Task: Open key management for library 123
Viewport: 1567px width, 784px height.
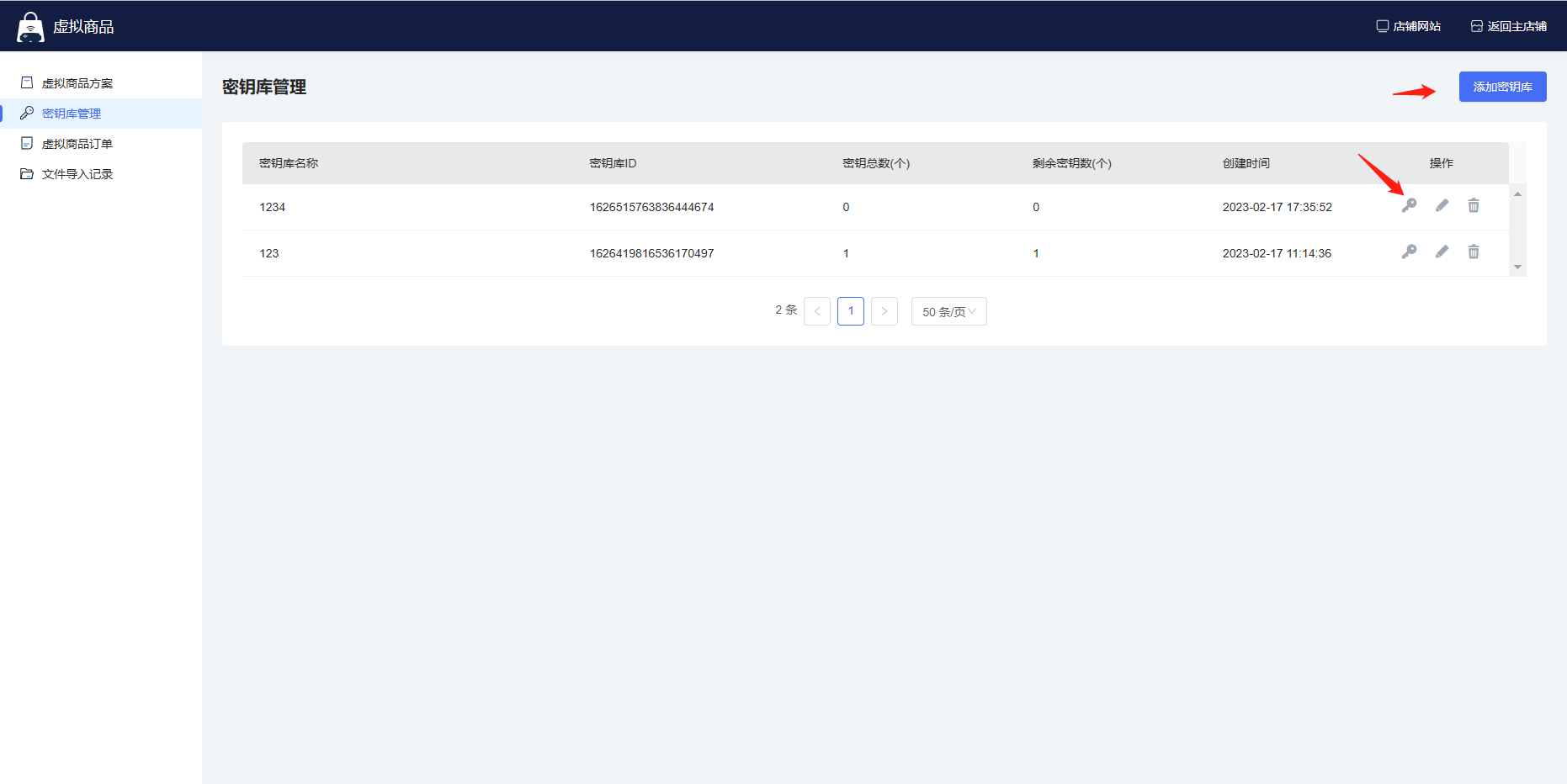Action: (1409, 252)
